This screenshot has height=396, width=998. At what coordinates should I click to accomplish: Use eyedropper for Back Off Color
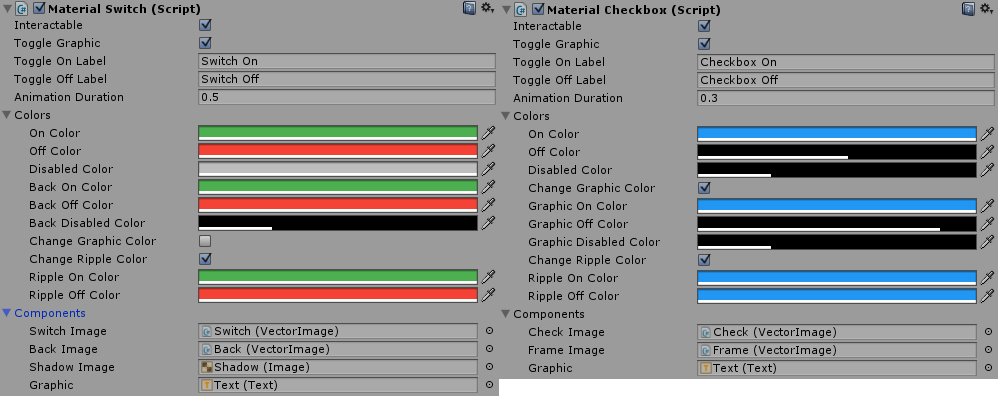click(488, 205)
